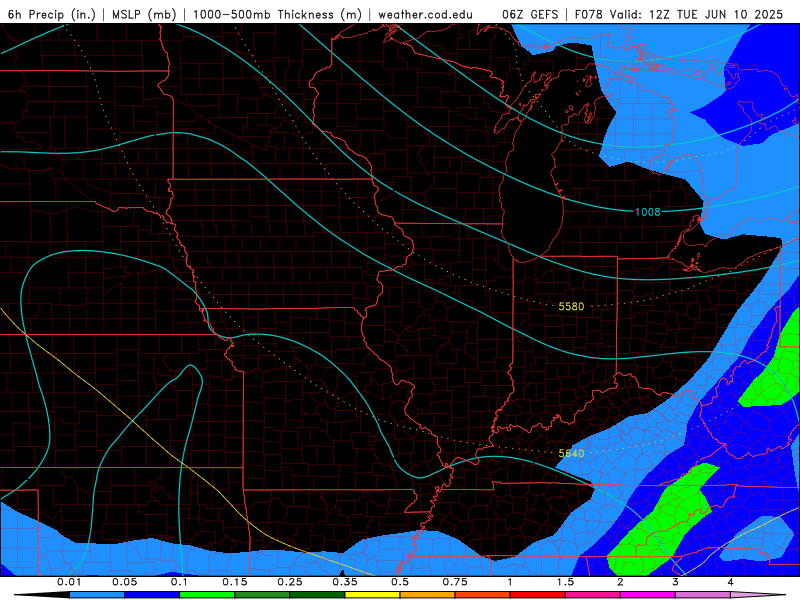Click the 1.5 legend value label
800x600 pixels.
coord(565,582)
